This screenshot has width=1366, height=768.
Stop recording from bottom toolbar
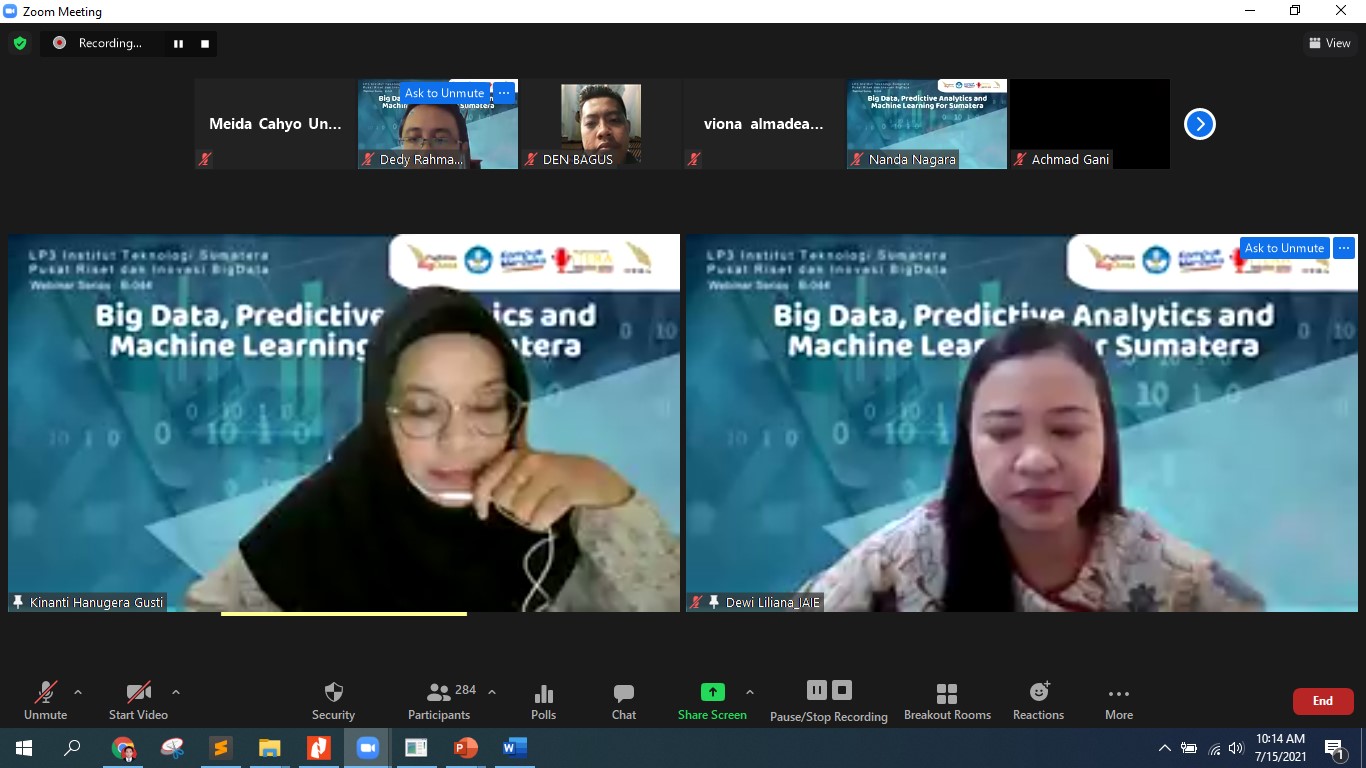[842, 690]
